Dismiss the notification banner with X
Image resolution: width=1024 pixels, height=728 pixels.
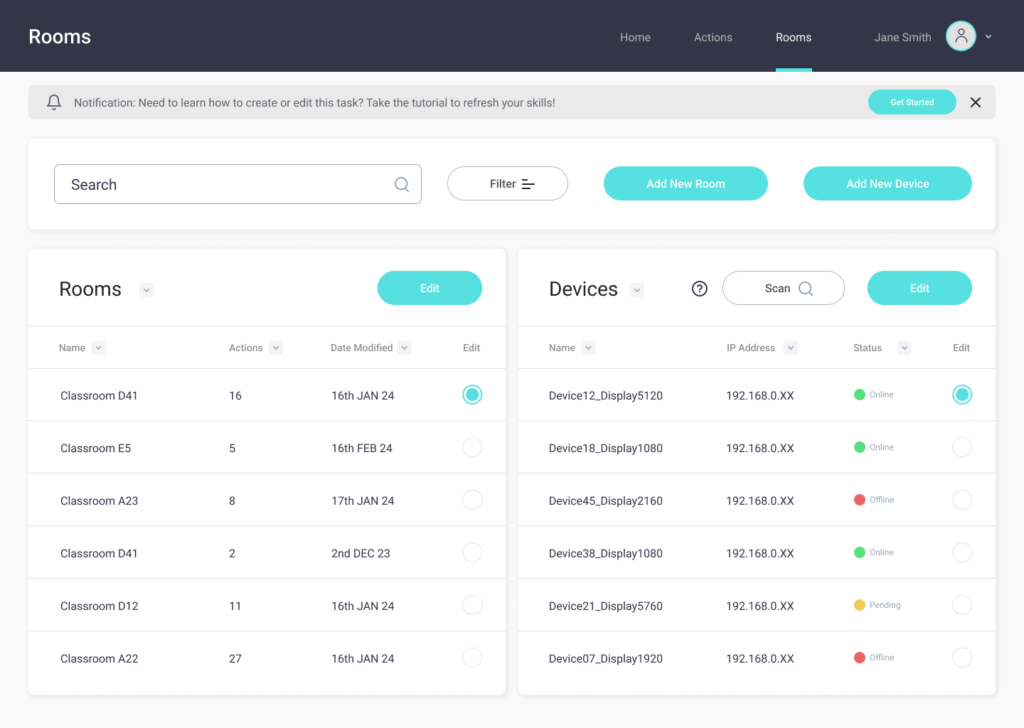[975, 102]
